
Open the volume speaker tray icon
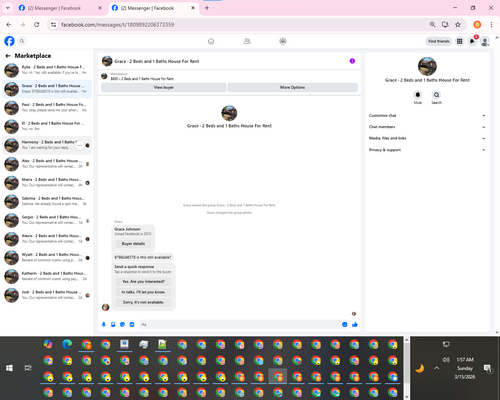pyautogui.click(x=446, y=360)
